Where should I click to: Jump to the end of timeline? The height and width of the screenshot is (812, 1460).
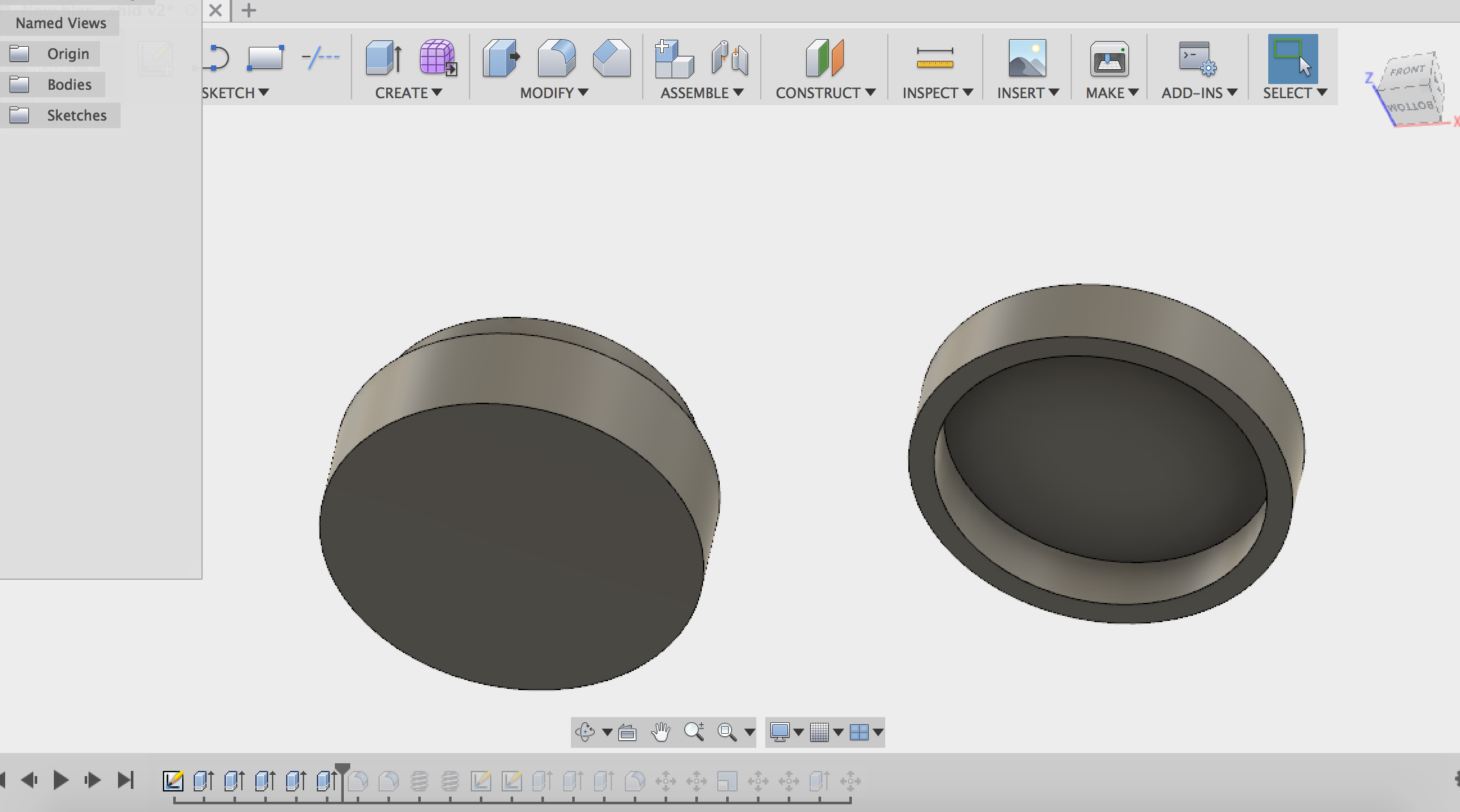(x=126, y=780)
